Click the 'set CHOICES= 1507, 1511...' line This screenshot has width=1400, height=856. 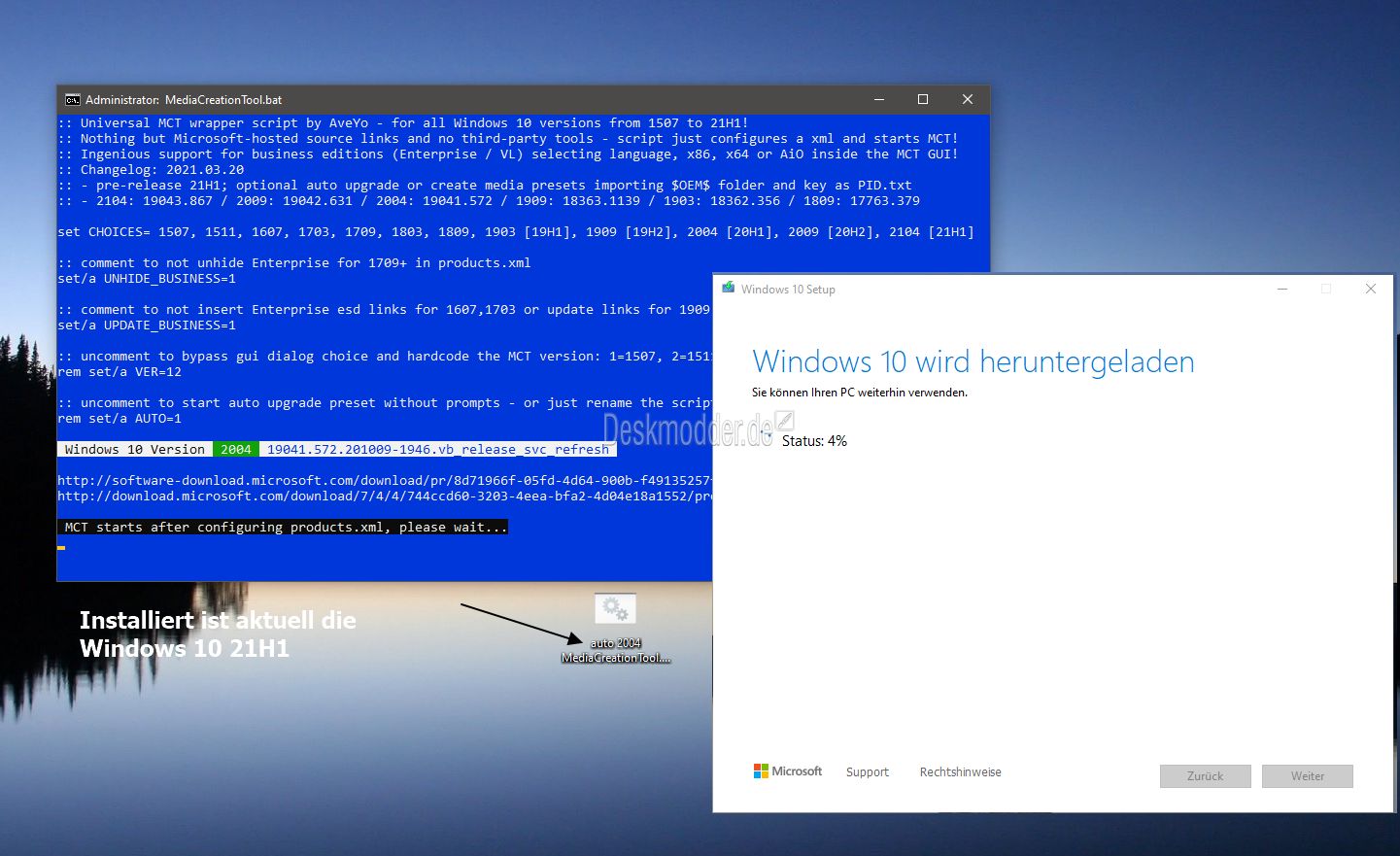(516, 231)
